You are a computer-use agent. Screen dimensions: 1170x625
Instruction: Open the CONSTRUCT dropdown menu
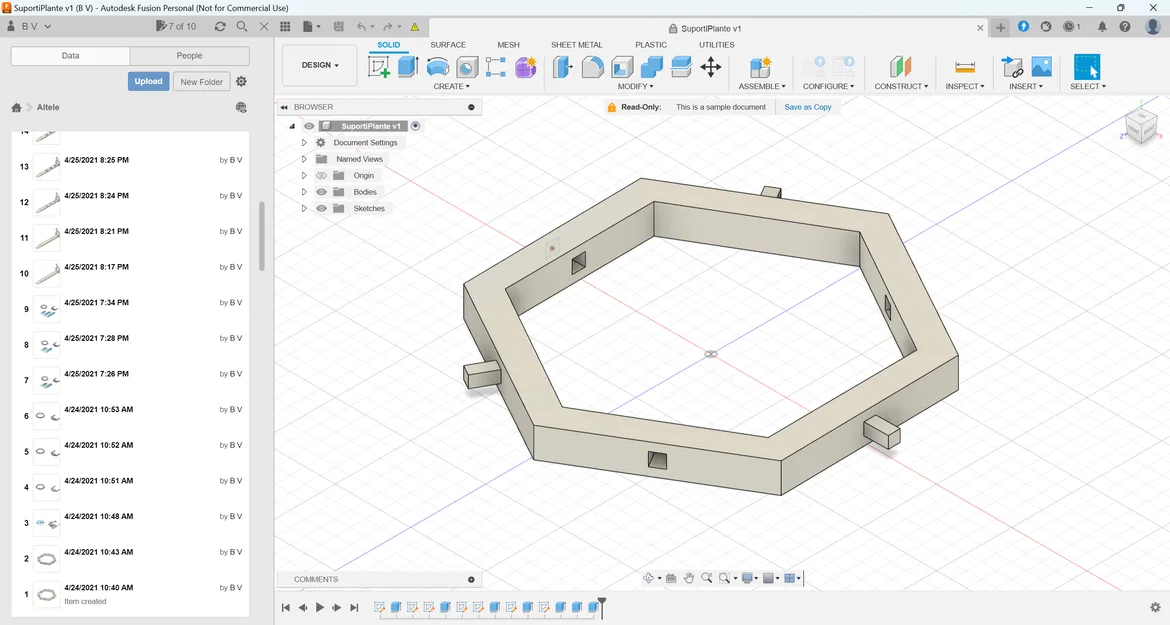click(901, 87)
